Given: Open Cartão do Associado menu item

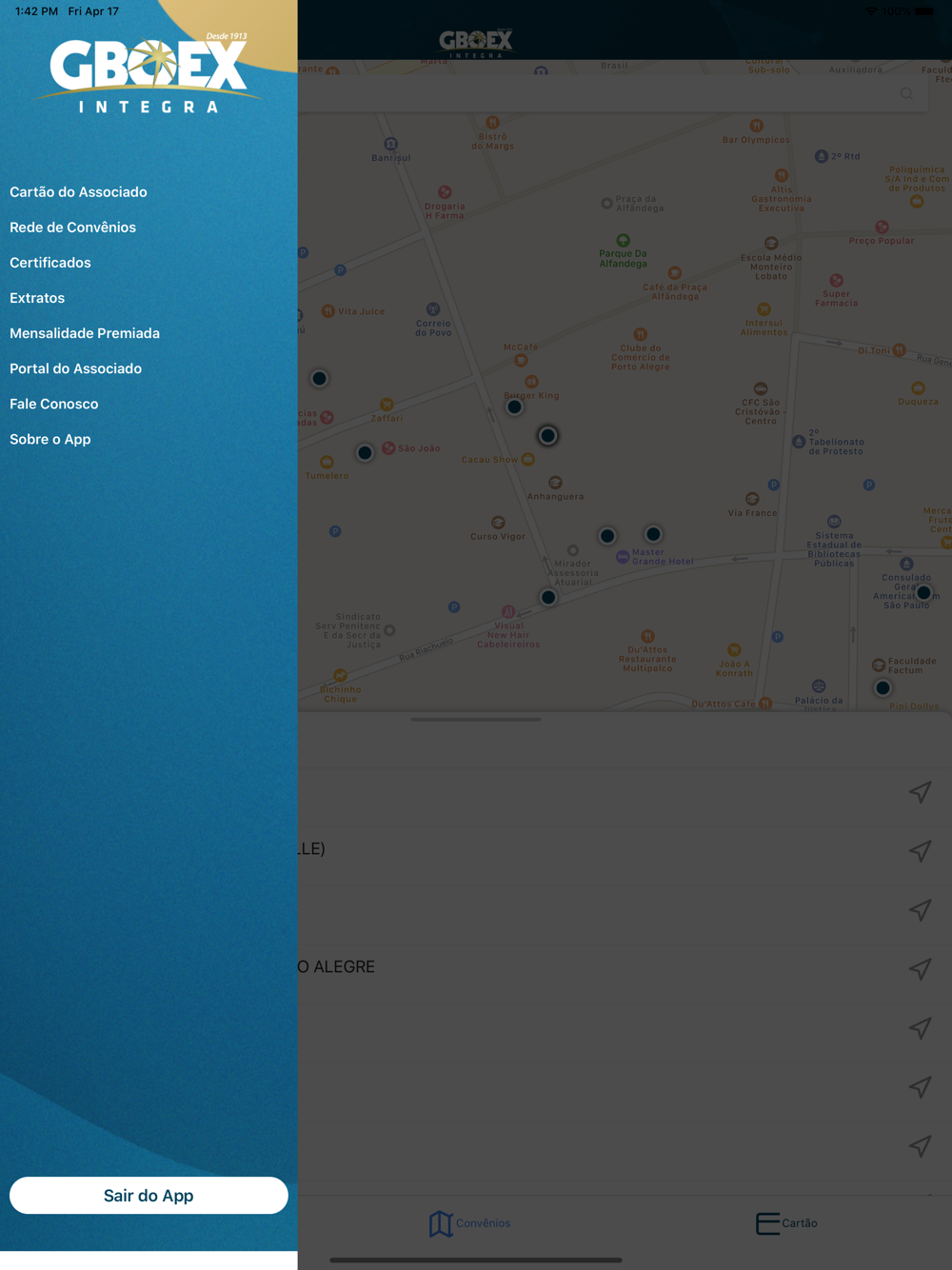Looking at the screenshot, I should [x=78, y=192].
